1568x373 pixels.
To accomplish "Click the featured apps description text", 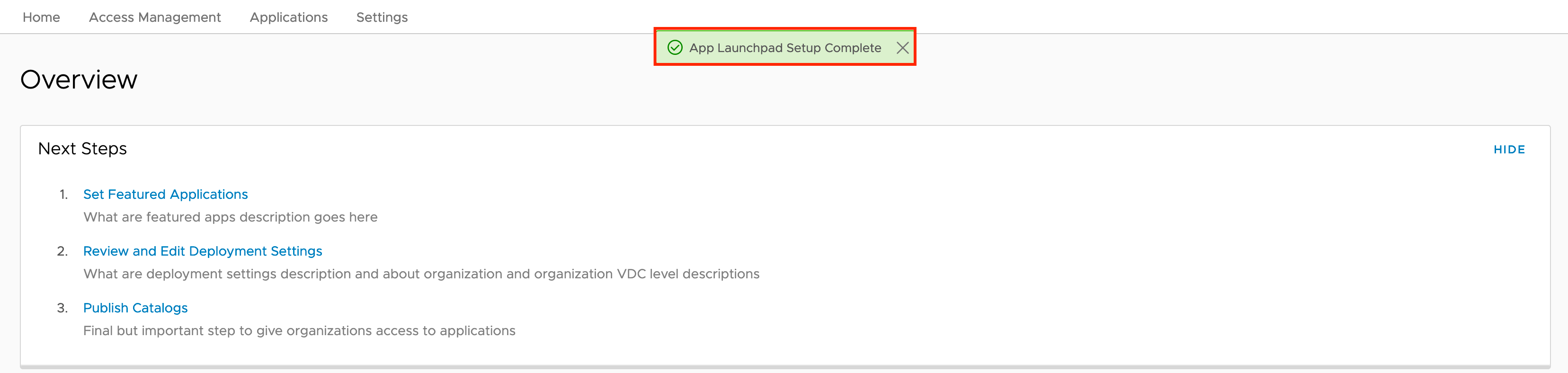I will pos(230,217).
